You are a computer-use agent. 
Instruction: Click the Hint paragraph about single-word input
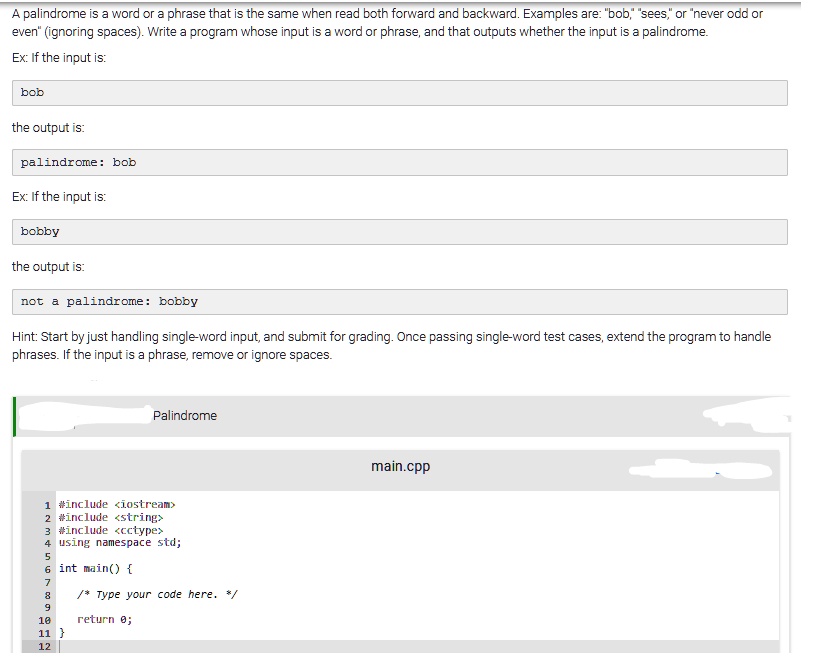pos(390,345)
